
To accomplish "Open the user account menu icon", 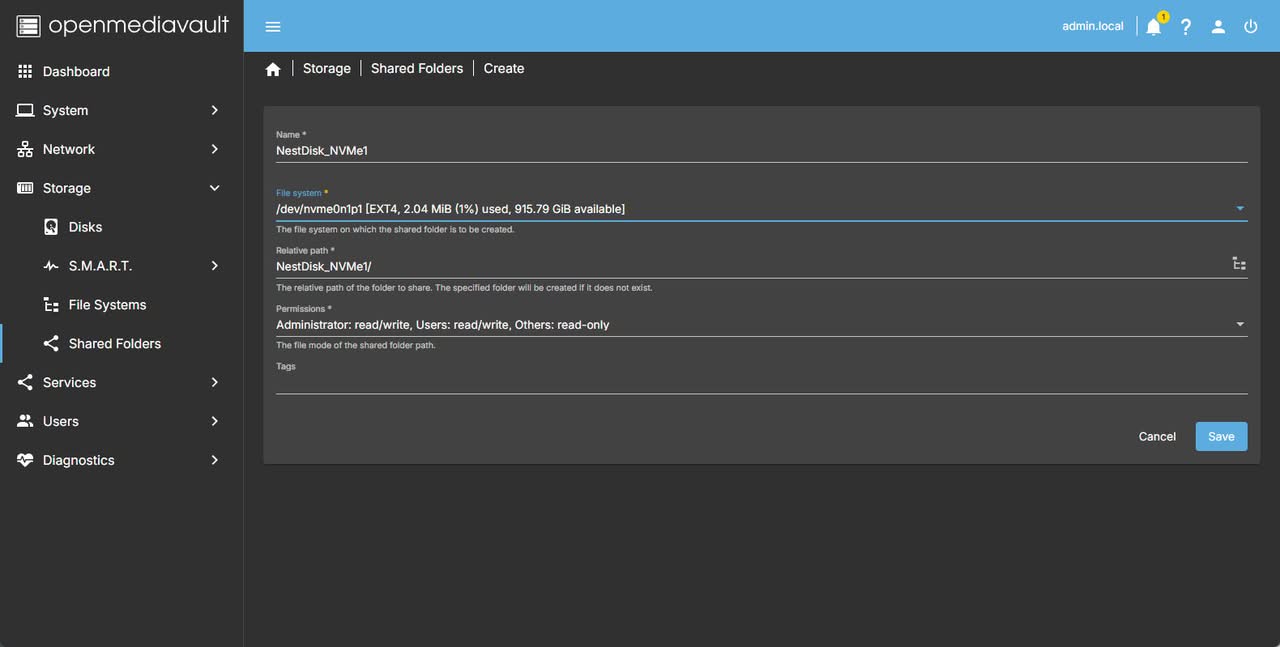I will tap(1218, 27).
